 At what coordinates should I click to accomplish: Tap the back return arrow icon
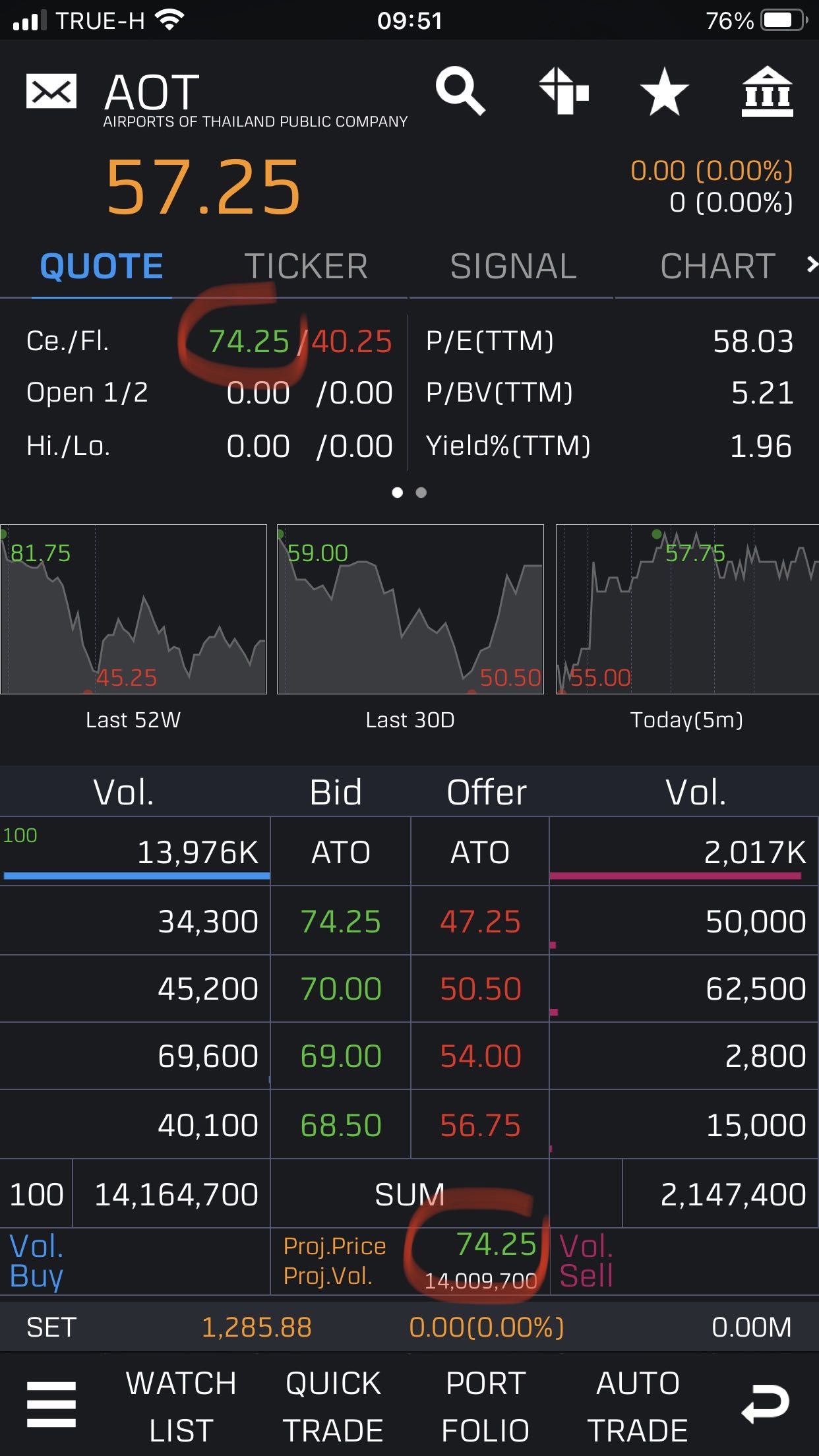click(766, 1403)
